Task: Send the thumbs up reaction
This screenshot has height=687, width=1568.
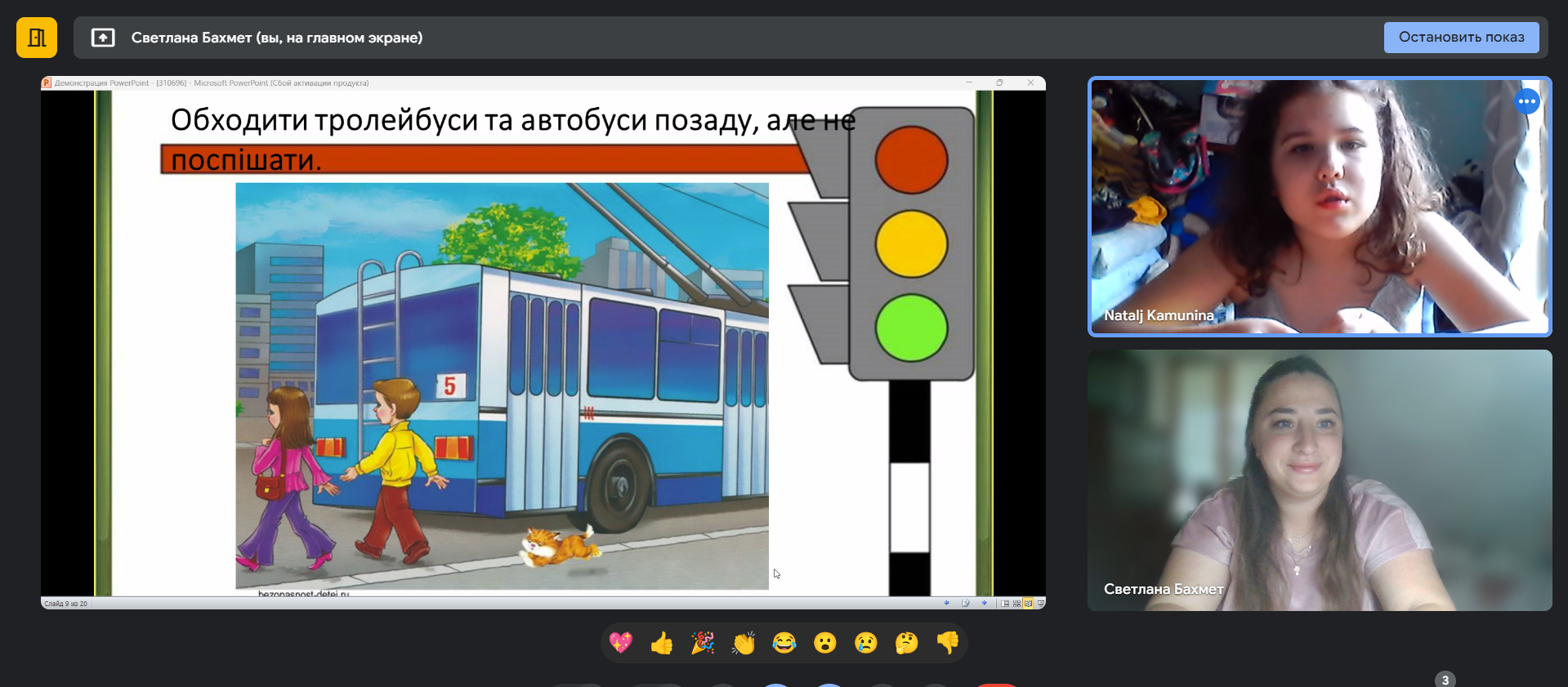Action: 662,643
